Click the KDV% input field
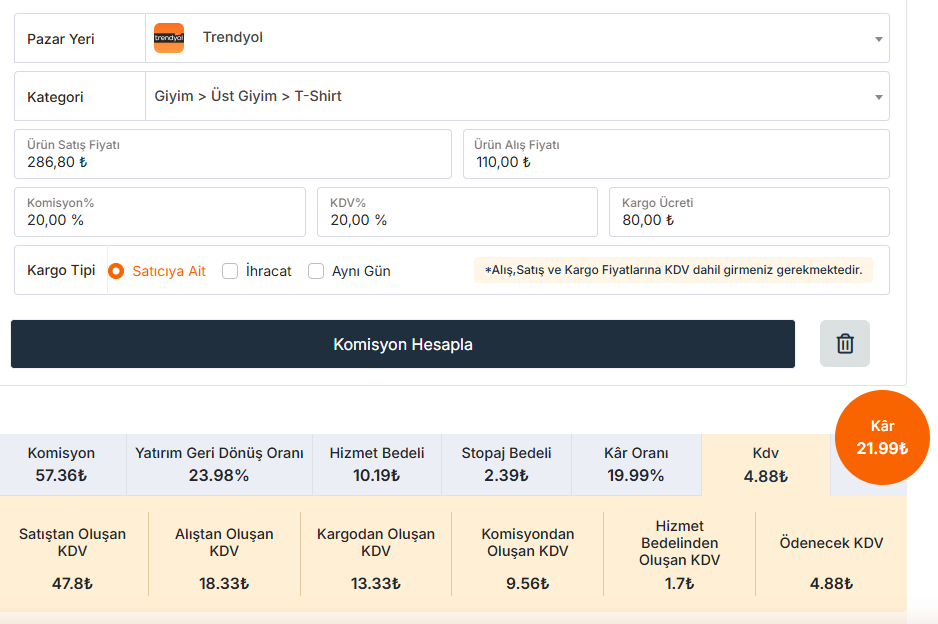This screenshot has height=624, width=938. point(457,212)
